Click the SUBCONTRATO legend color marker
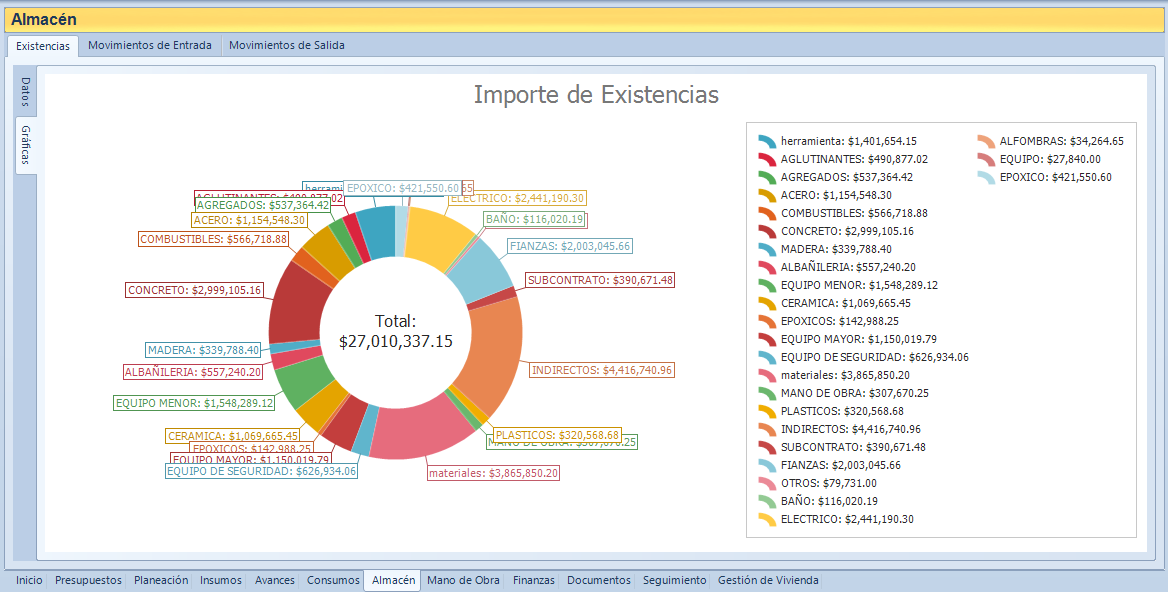The height and width of the screenshot is (592, 1168). pos(767,447)
